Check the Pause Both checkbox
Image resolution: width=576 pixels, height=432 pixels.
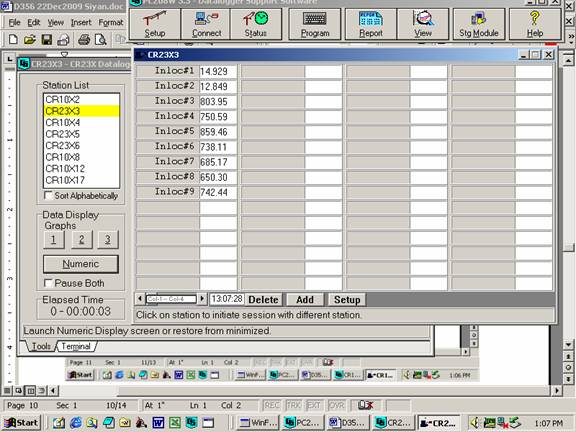[x=48, y=283]
